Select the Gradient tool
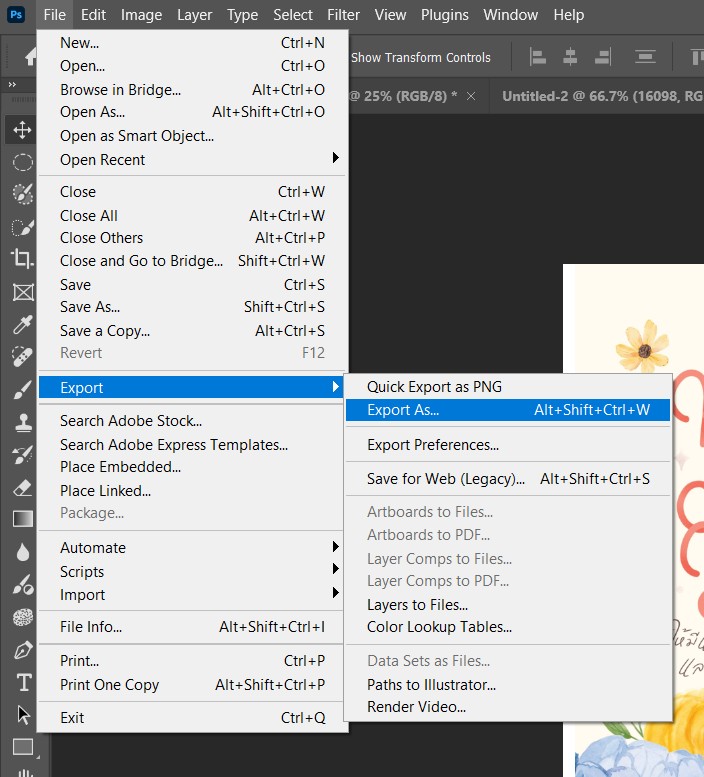 pos(22,519)
